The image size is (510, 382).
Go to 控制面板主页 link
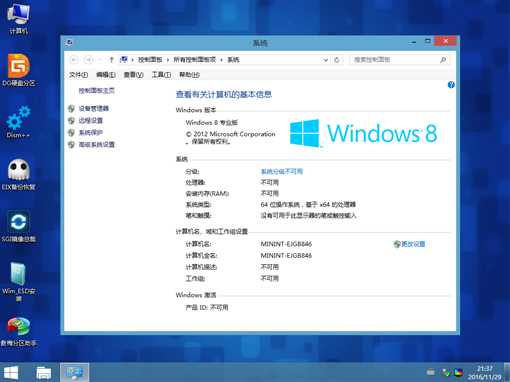[x=97, y=90]
